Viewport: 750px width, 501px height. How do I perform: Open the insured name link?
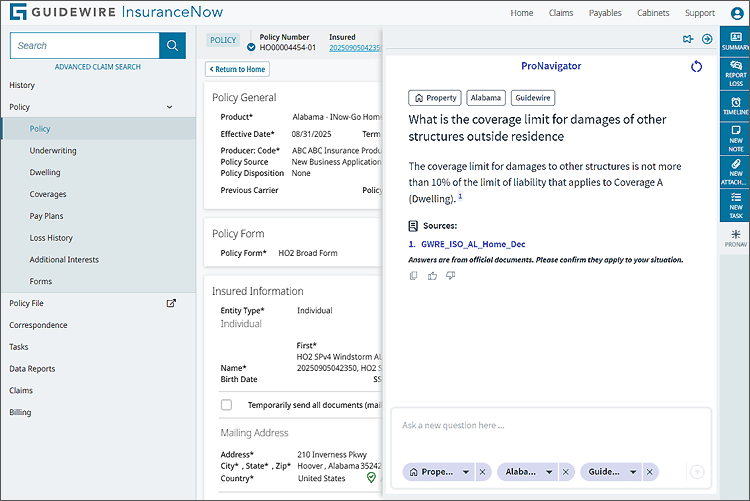click(355, 47)
